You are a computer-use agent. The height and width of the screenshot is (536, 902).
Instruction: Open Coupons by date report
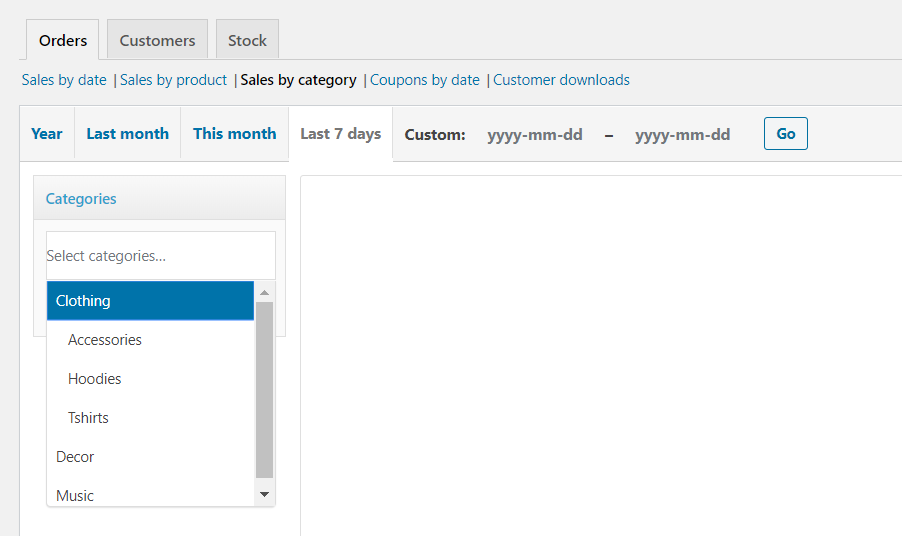425,80
